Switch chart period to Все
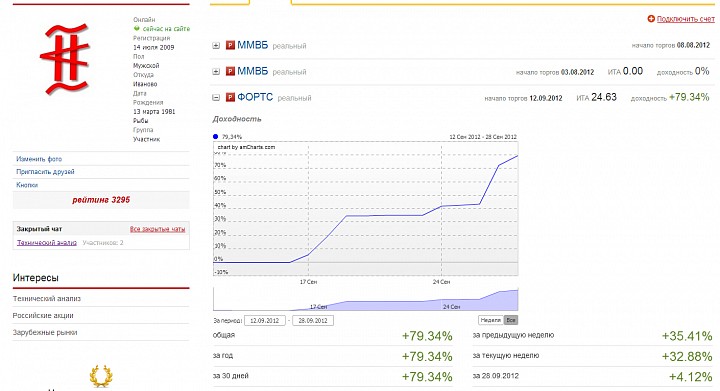Viewport: 720px width, 391px height. pyautogui.click(x=511, y=320)
